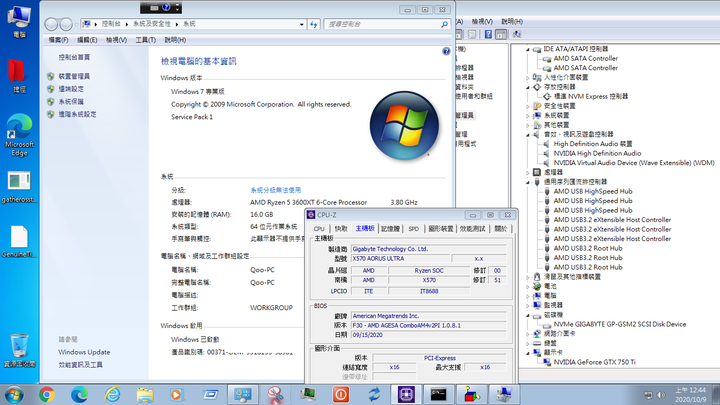Open 裝置管理員 link in sidebar
The image size is (720, 405).
click(x=74, y=76)
